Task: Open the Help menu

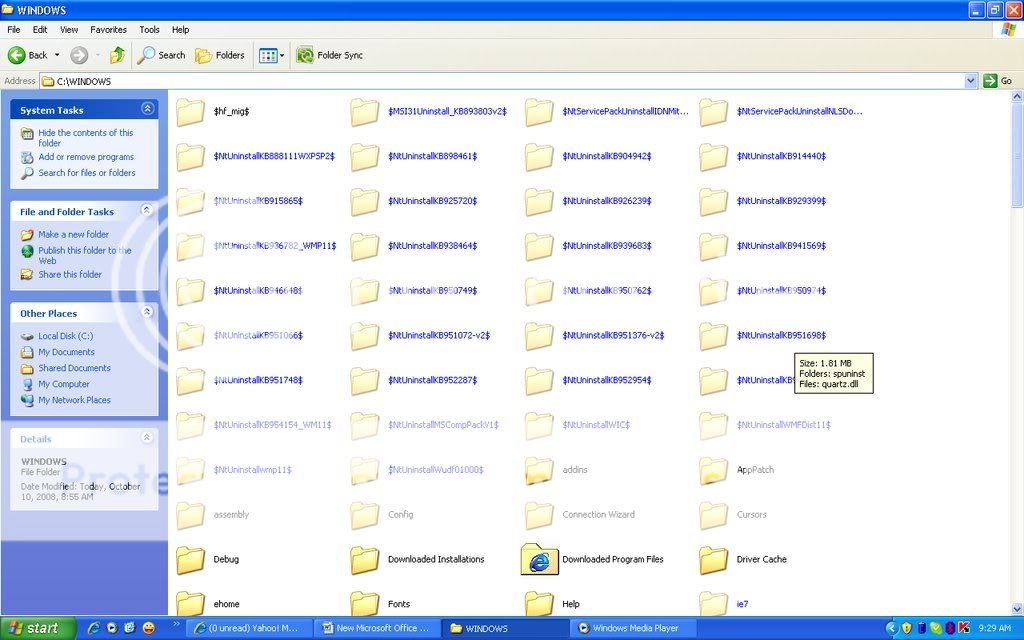Action: point(180,29)
